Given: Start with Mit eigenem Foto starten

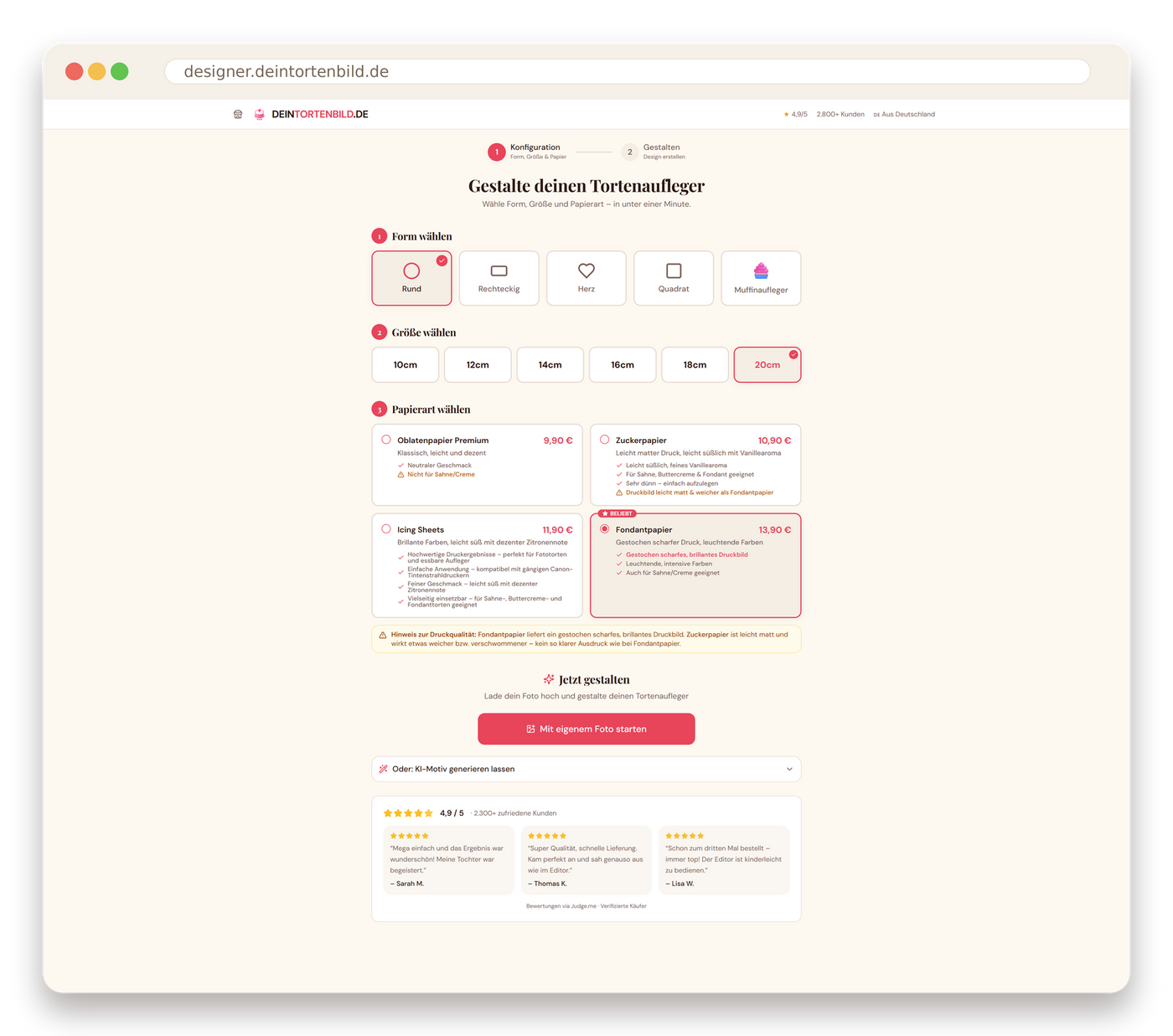Looking at the screenshot, I should click(586, 729).
